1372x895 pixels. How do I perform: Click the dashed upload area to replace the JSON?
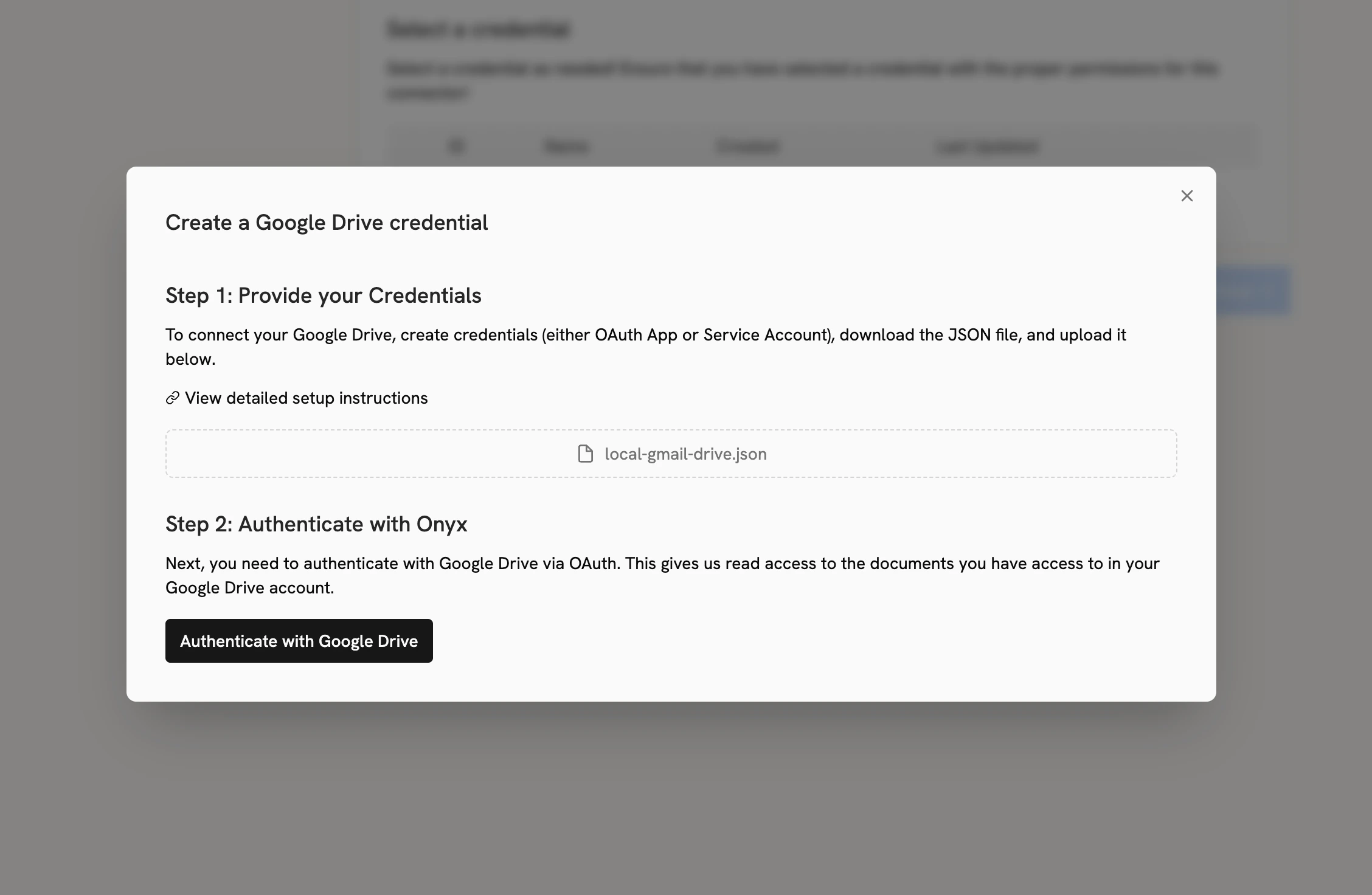671,453
